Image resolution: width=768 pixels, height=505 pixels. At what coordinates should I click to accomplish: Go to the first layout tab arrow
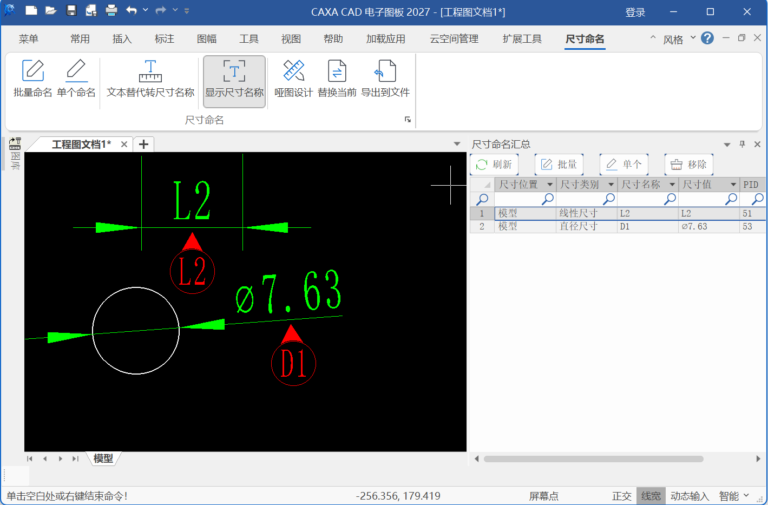coord(30,459)
